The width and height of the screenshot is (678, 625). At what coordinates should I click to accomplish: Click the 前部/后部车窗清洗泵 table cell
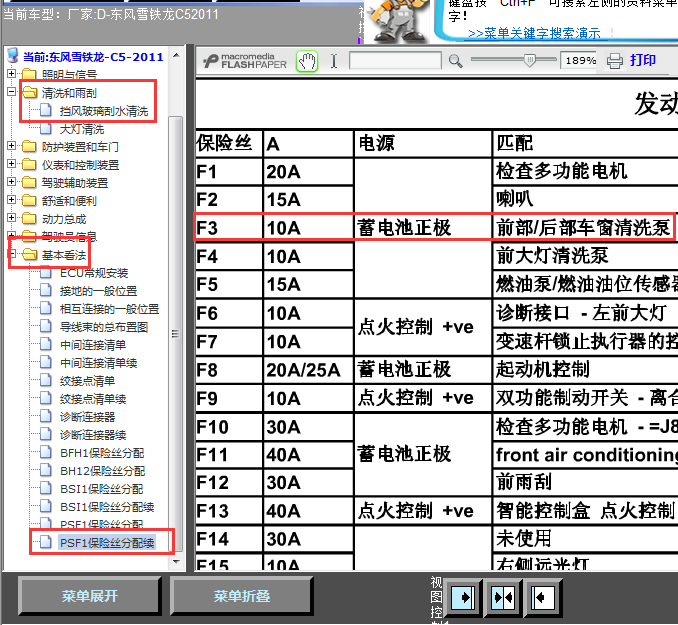click(583, 228)
